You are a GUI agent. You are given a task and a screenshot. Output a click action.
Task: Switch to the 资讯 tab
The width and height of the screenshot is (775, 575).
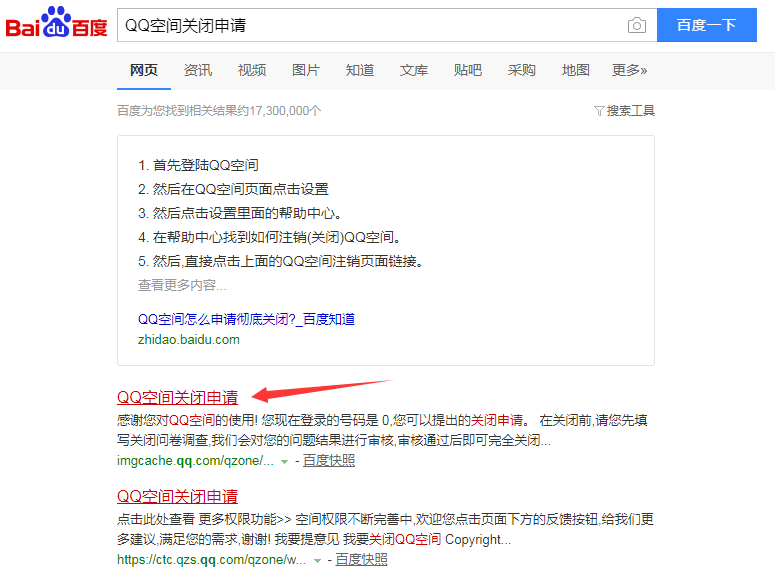pyautogui.click(x=198, y=70)
